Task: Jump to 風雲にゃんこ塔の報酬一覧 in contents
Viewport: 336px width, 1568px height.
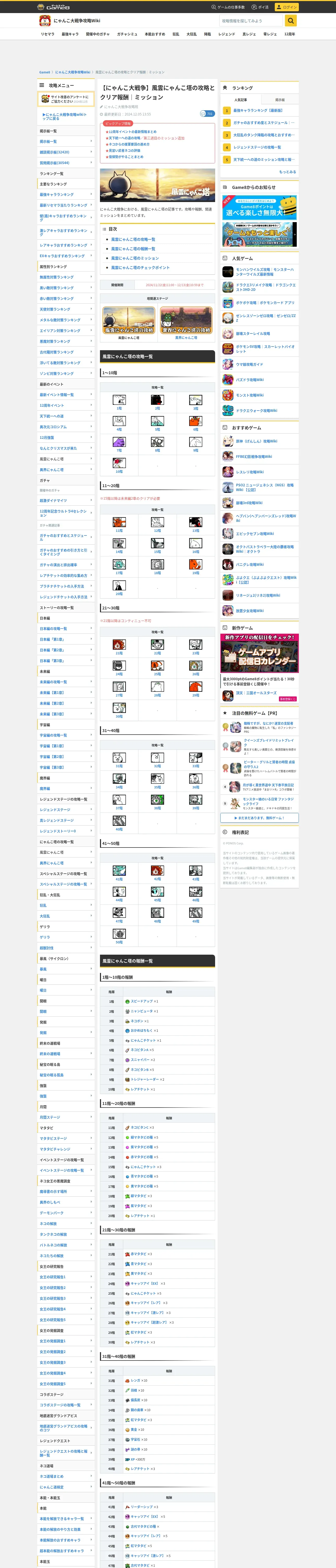Action: tap(133, 249)
